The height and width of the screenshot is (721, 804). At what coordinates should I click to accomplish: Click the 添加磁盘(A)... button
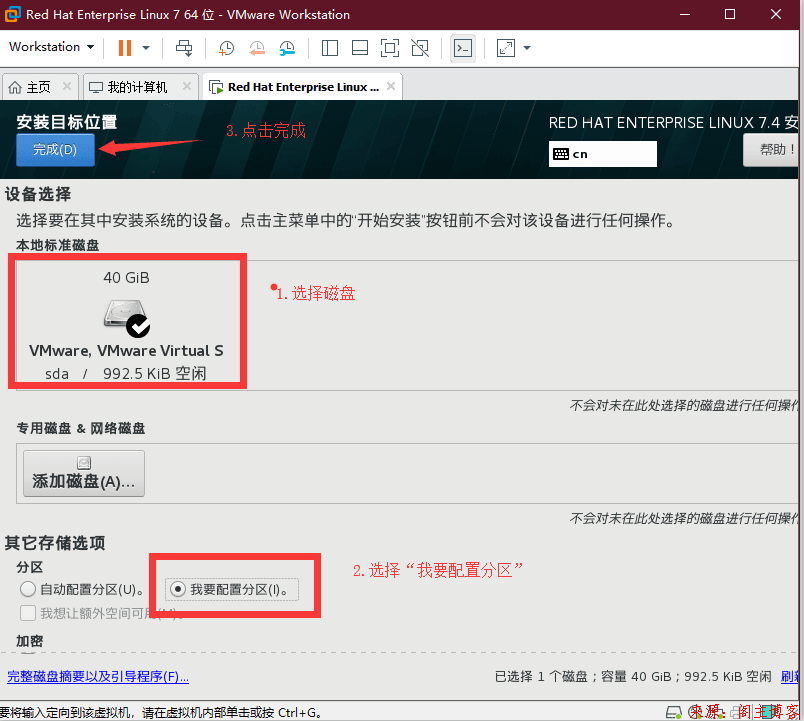[x=84, y=474]
